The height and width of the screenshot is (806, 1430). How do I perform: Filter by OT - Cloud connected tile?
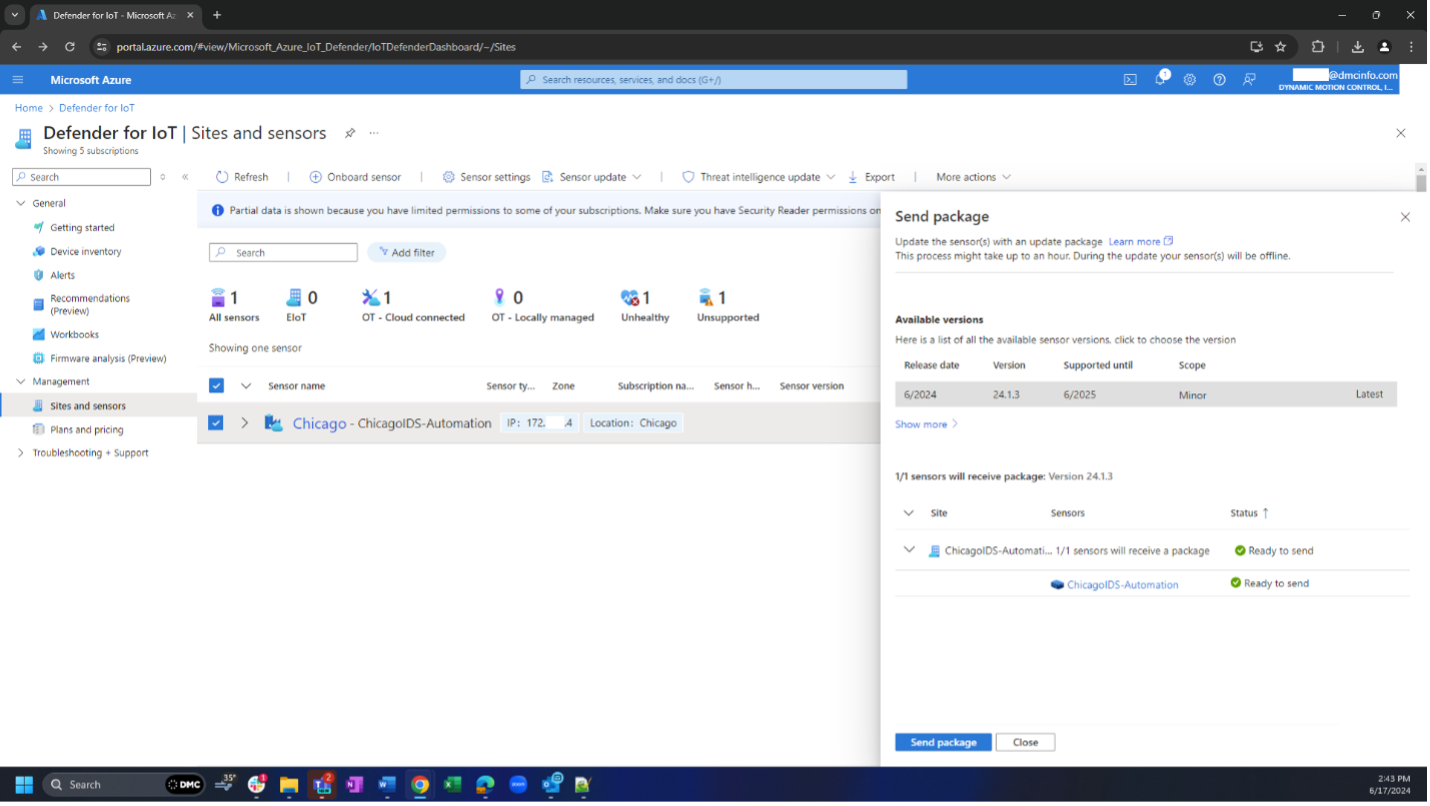click(x=412, y=305)
